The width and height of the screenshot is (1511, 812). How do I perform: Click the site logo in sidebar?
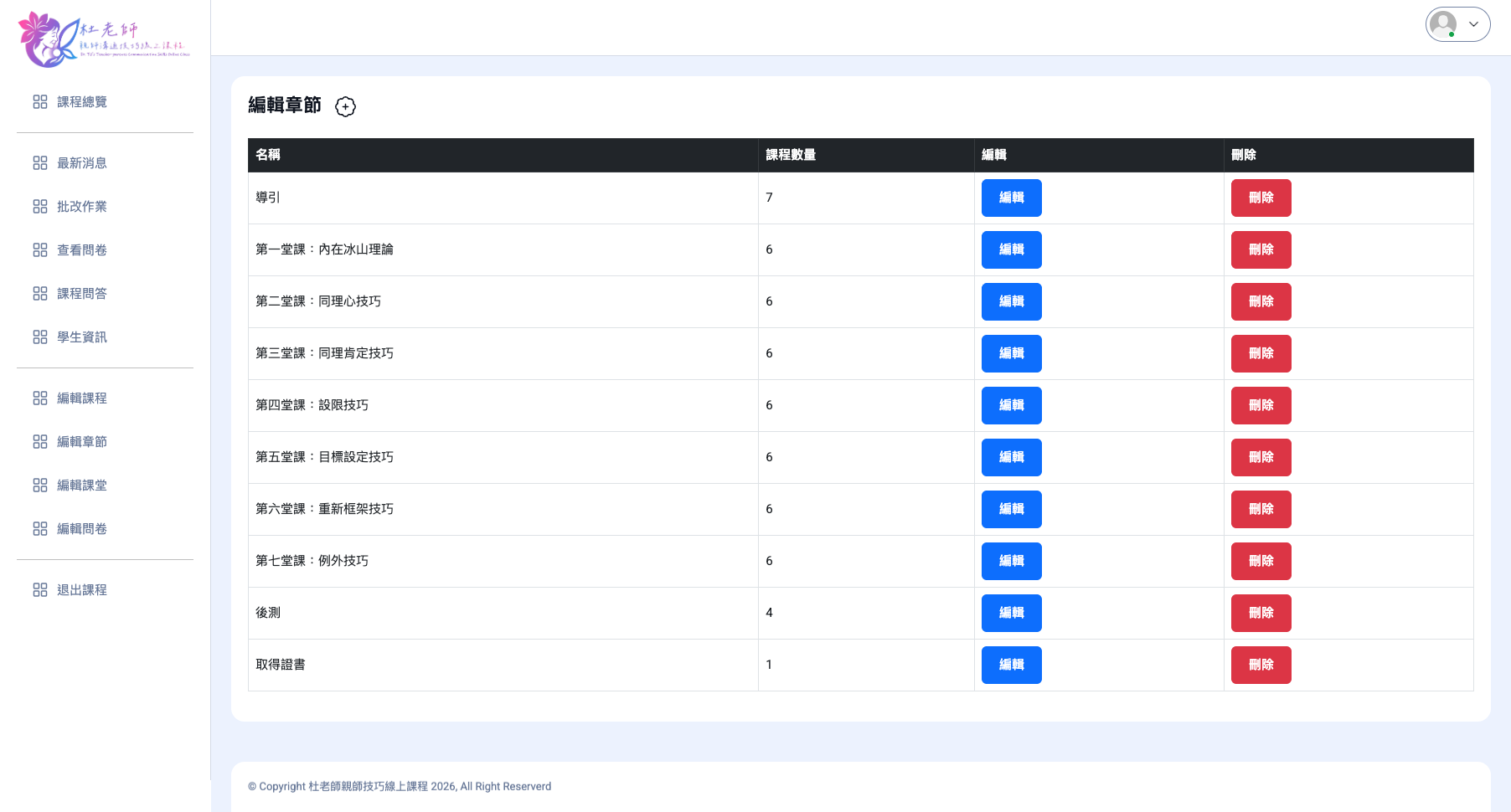click(104, 39)
